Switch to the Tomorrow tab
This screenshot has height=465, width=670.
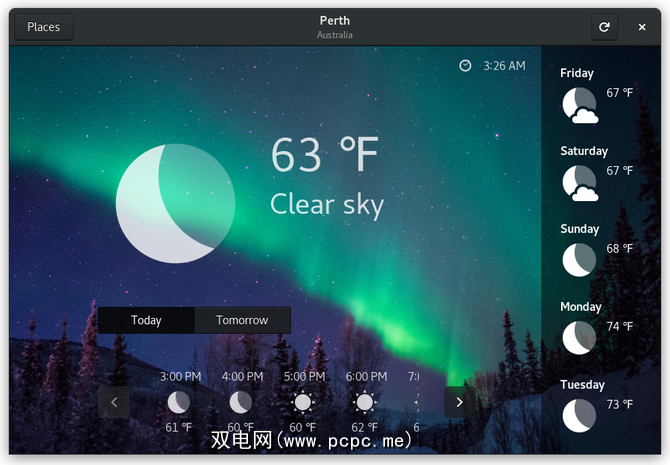pyautogui.click(x=242, y=320)
